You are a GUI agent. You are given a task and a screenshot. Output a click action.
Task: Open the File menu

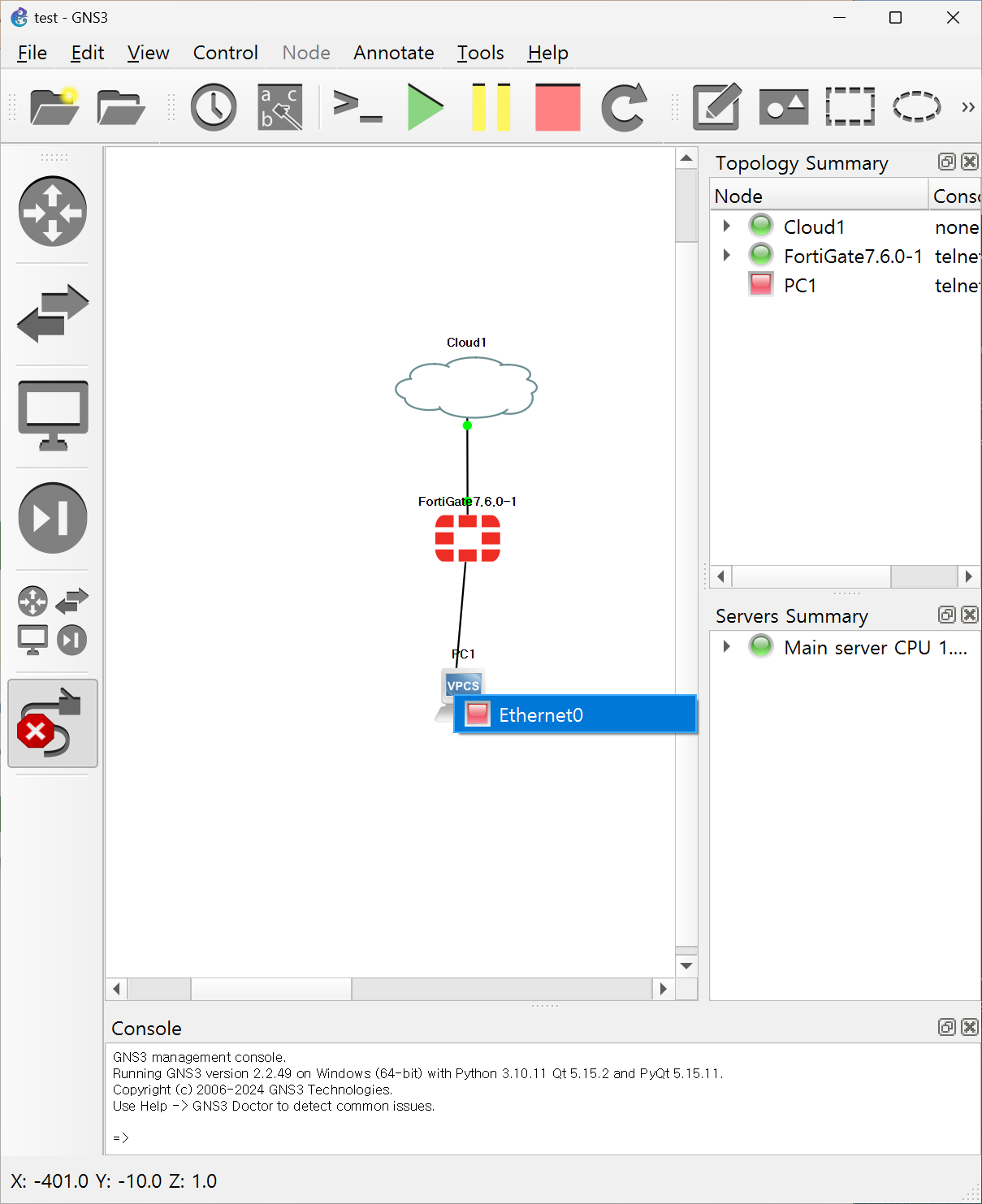click(32, 53)
